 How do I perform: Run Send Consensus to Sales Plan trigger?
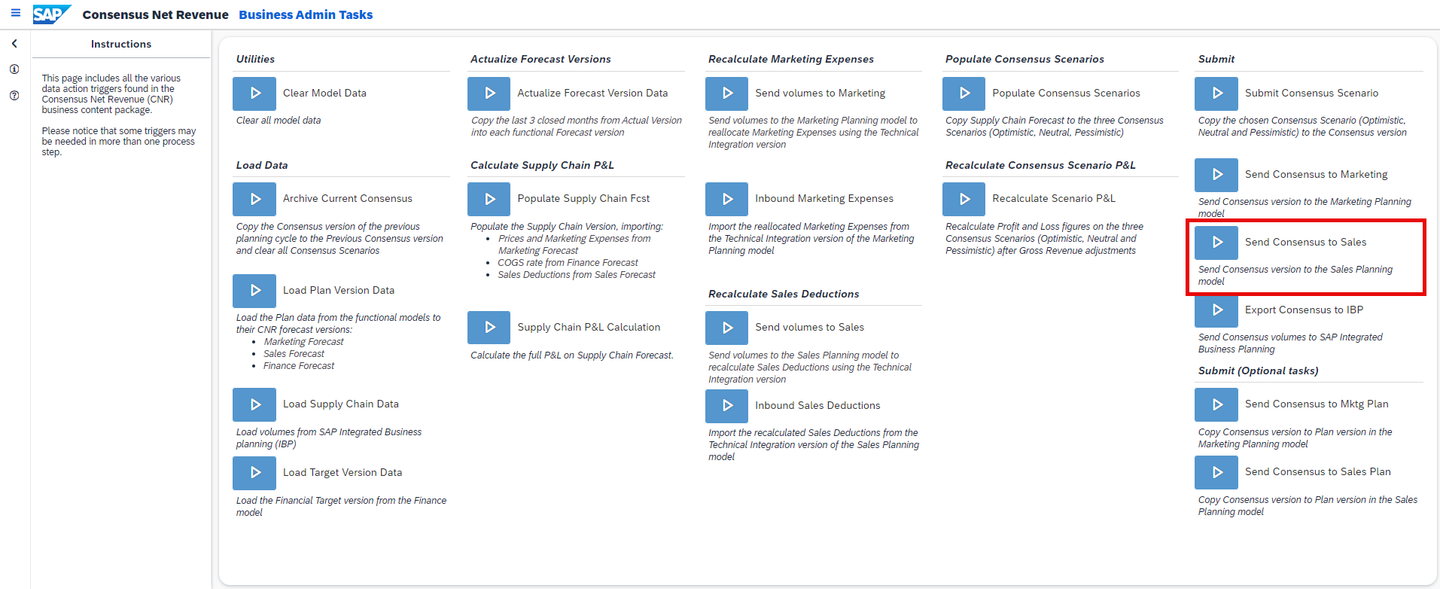[x=1217, y=472]
